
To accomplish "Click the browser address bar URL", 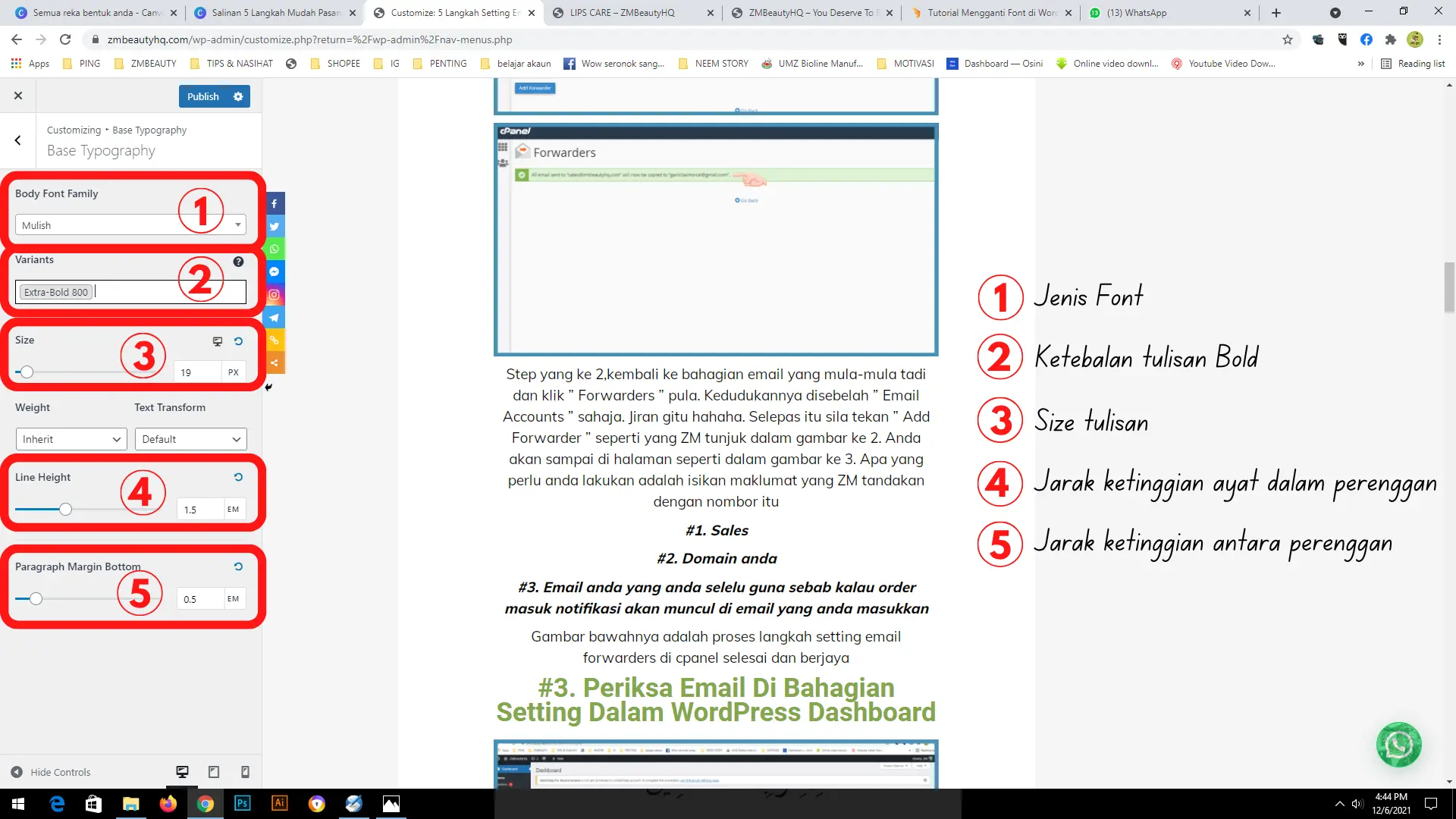I will [309, 39].
